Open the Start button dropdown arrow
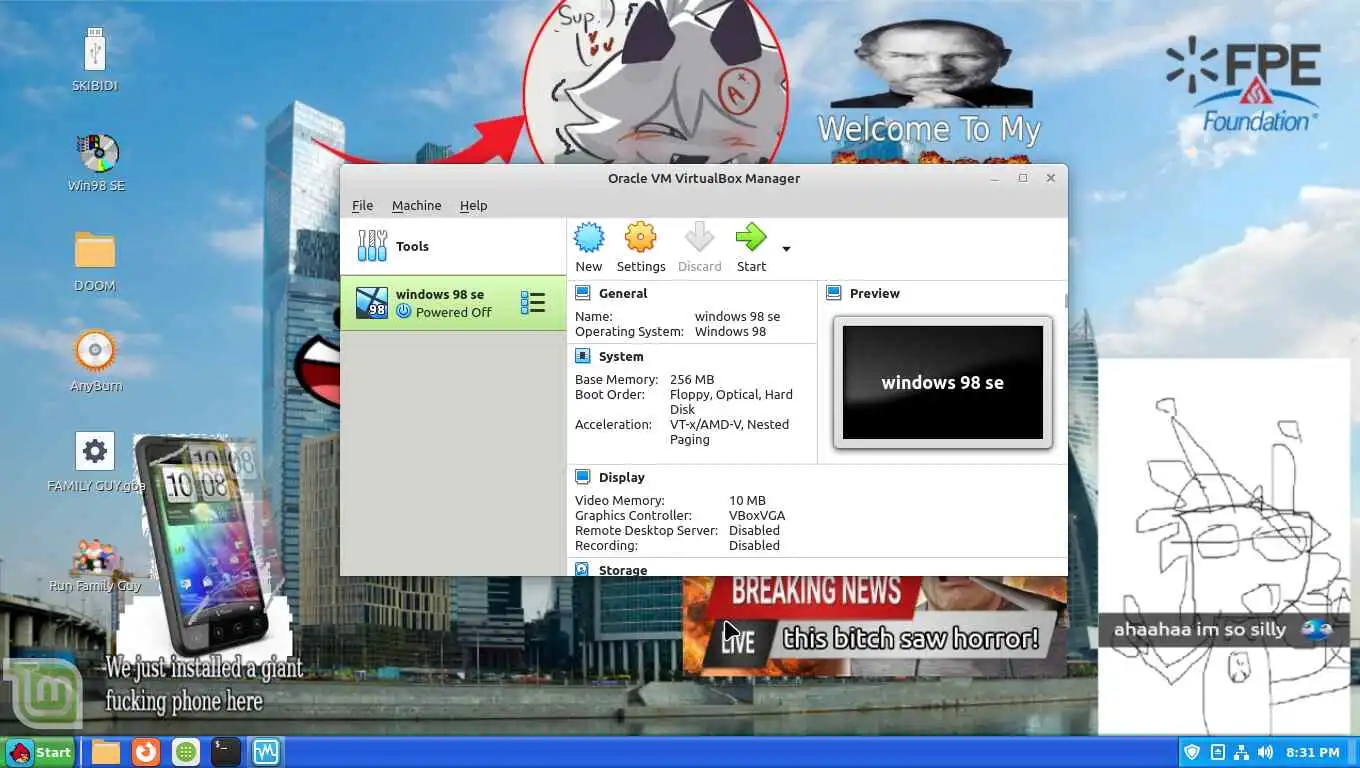Image resolution: width=1360 pixels, height=768 pixels. [786, 249]
